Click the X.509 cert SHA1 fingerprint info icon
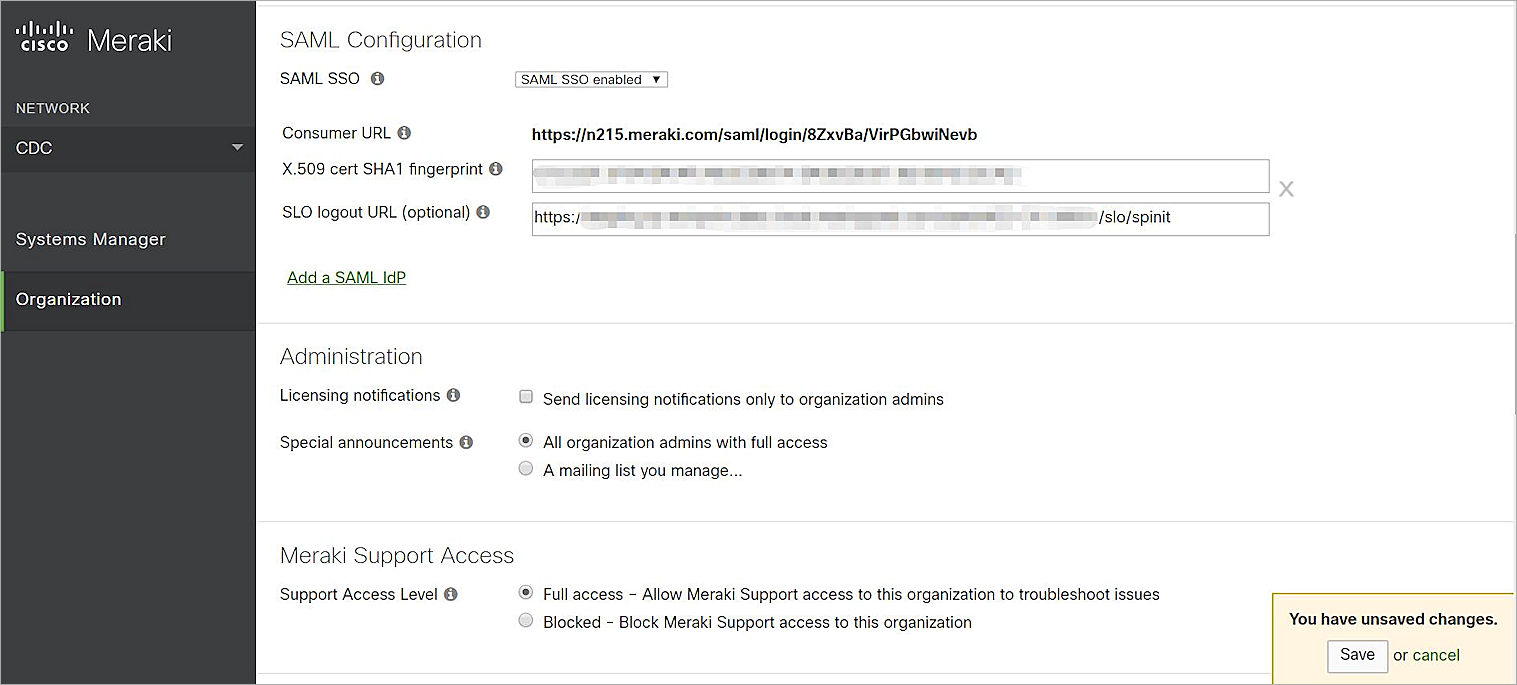Viewport: 1517px width, 685px height. pyautogui.click(x=496, y=168)
